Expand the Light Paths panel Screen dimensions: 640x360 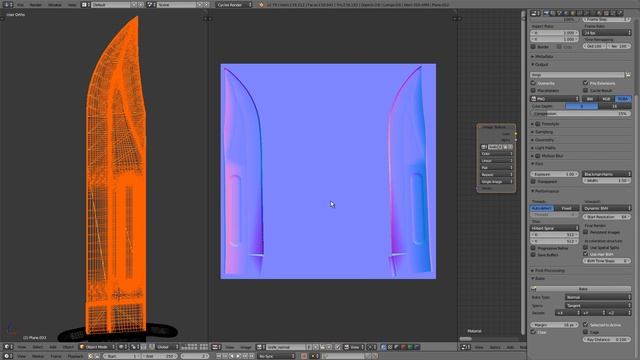coord(545,148)
